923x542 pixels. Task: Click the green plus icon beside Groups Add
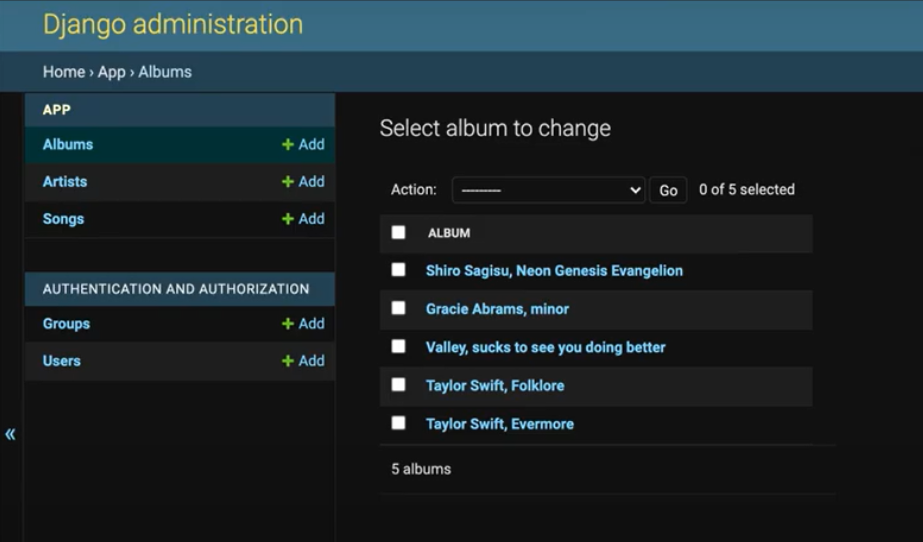pyautogui.click(x=288, y=324)
